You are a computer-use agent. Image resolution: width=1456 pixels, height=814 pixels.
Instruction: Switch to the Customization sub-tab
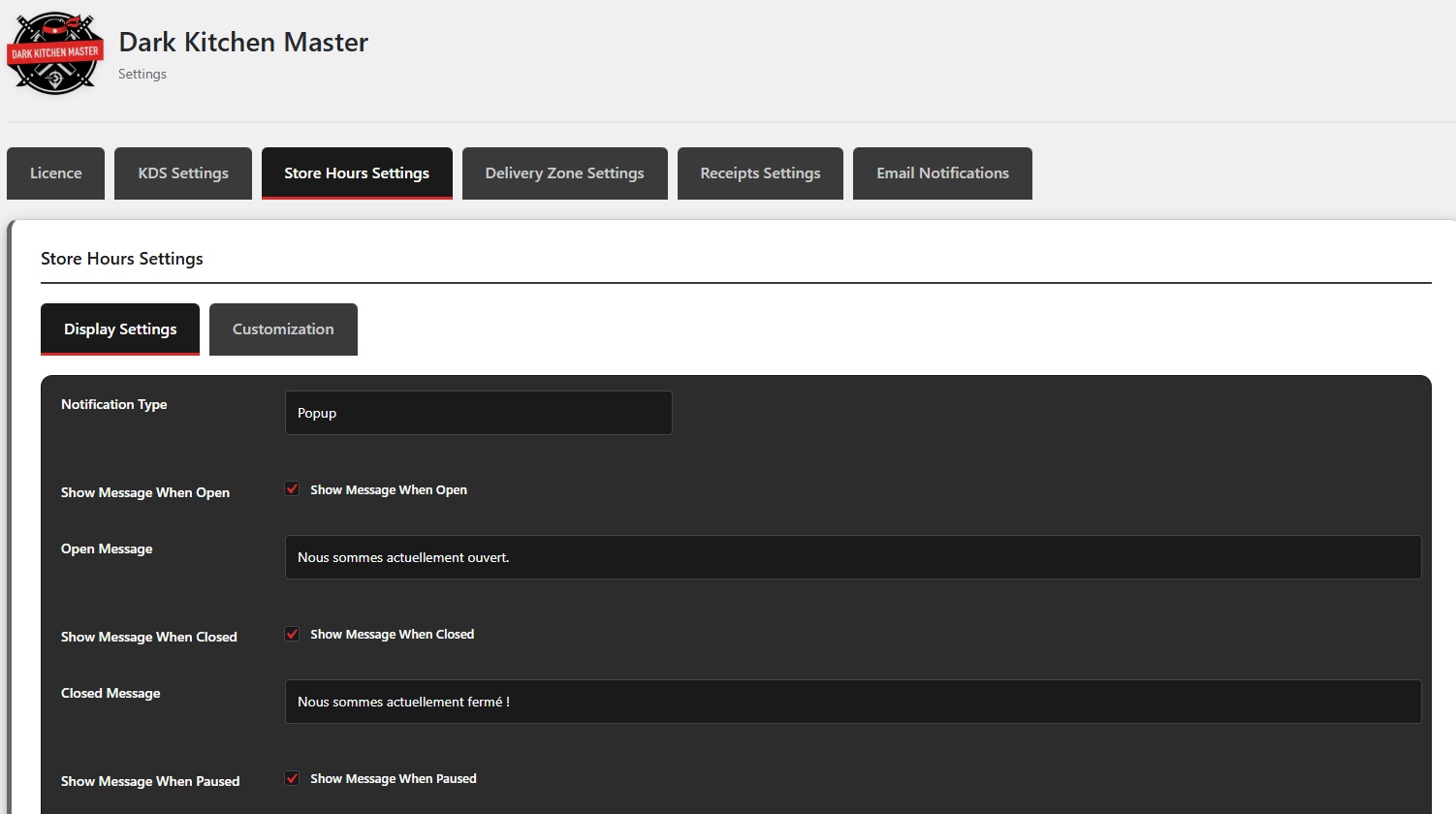pos(283,329)
